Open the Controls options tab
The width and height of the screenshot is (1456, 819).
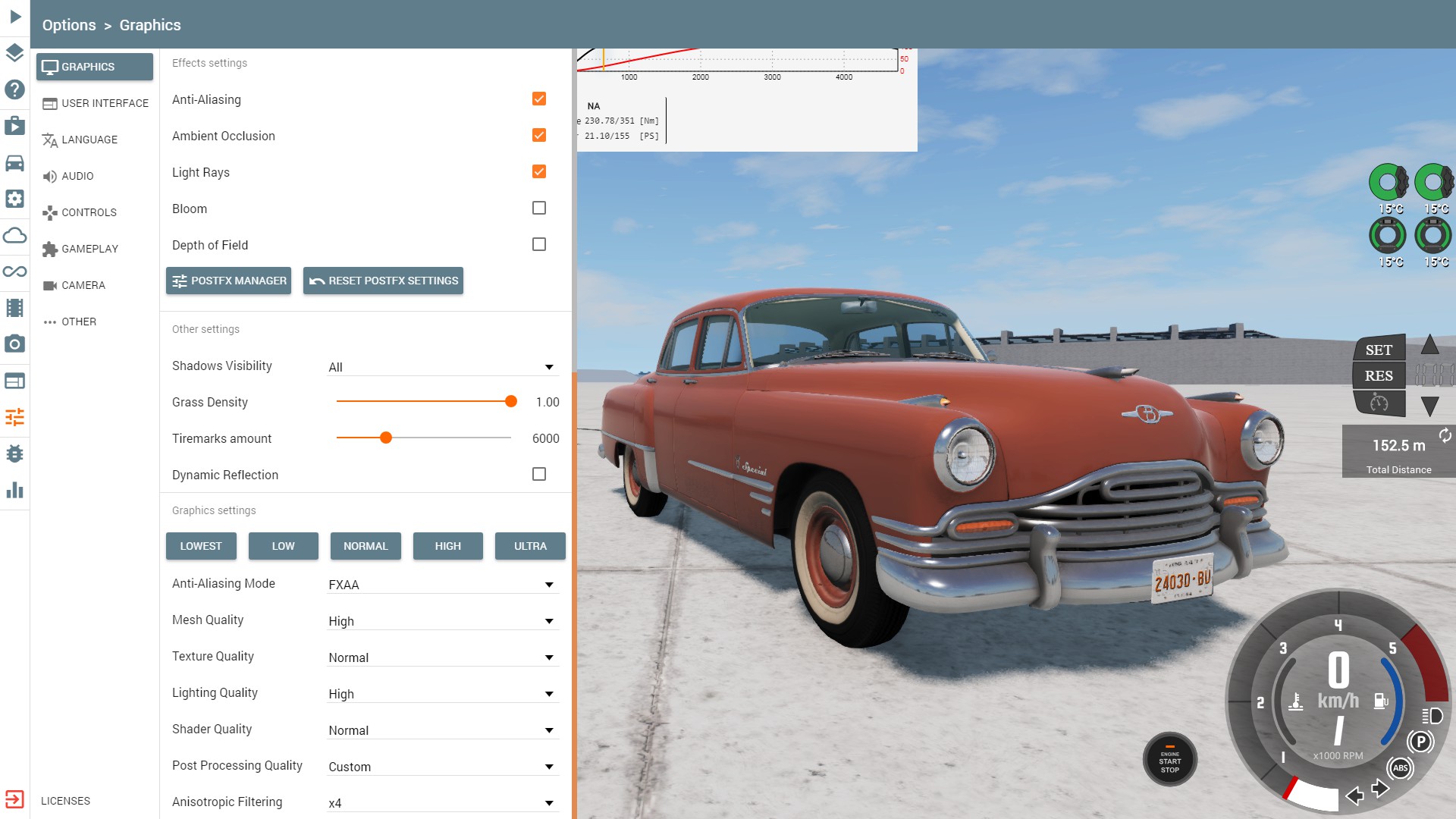pyautogui.click(x=89, y=212)
